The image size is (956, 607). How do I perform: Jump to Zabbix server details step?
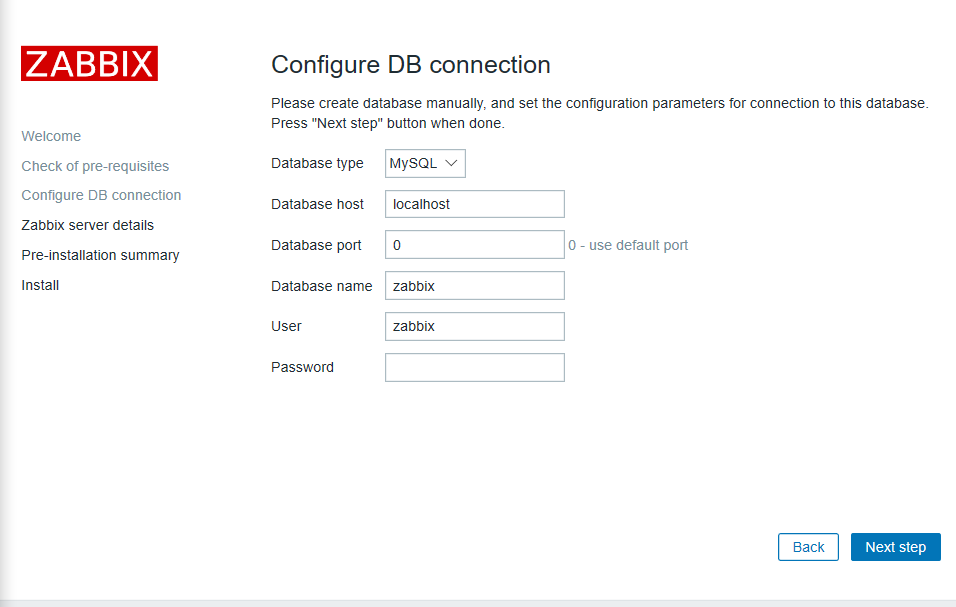pyautogui.click(x=88, y=225)
